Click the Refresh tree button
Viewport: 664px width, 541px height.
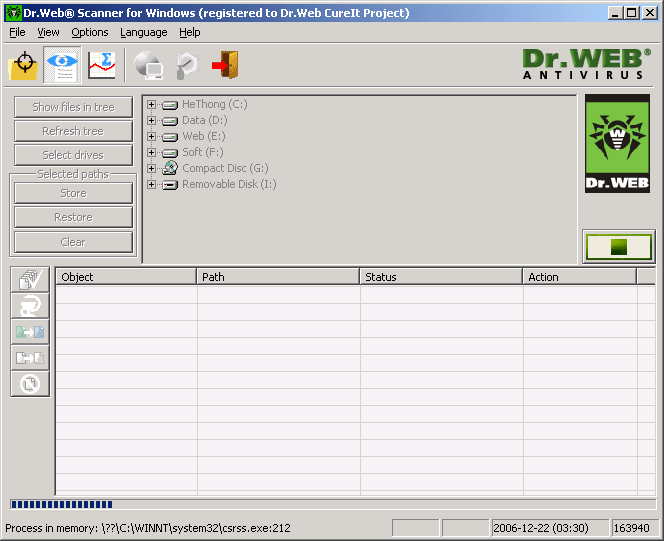73,131
